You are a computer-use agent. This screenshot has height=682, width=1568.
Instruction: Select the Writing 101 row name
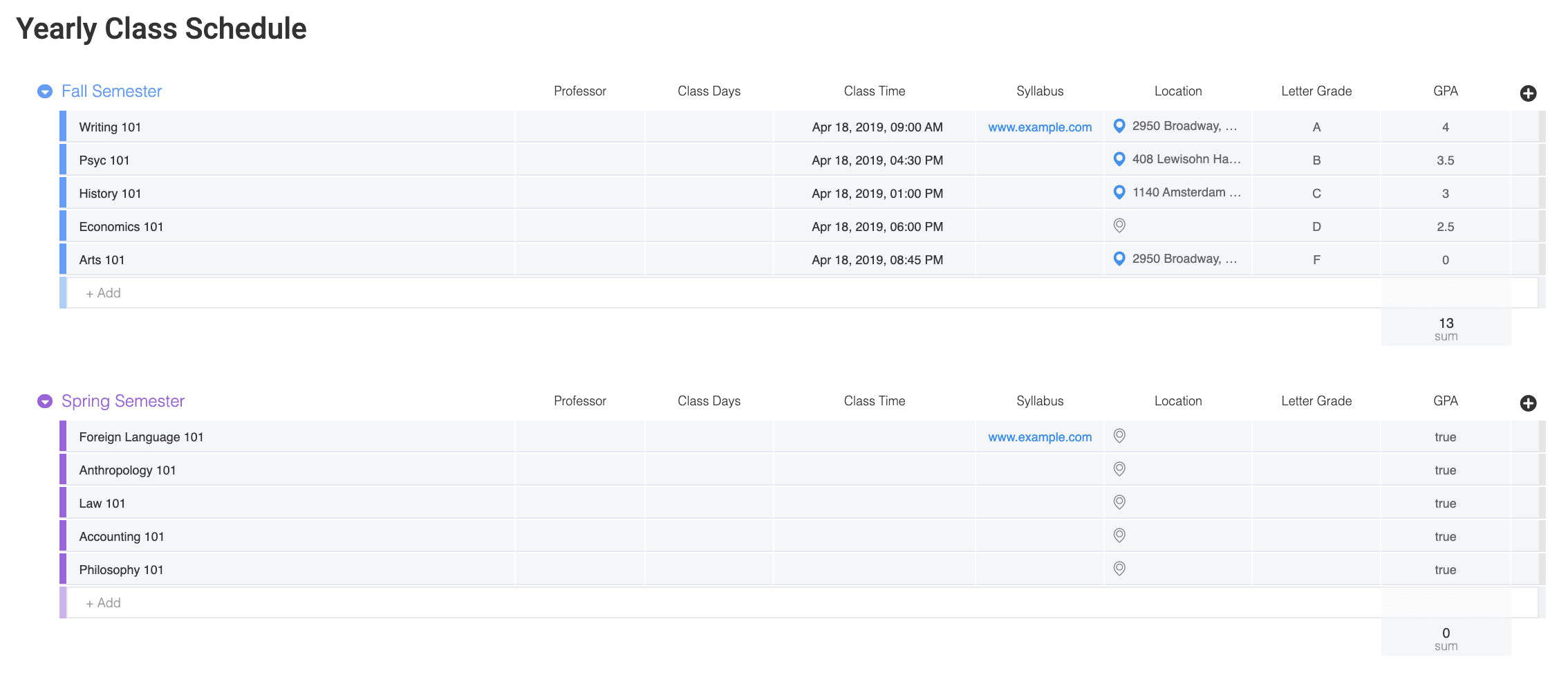110,127
